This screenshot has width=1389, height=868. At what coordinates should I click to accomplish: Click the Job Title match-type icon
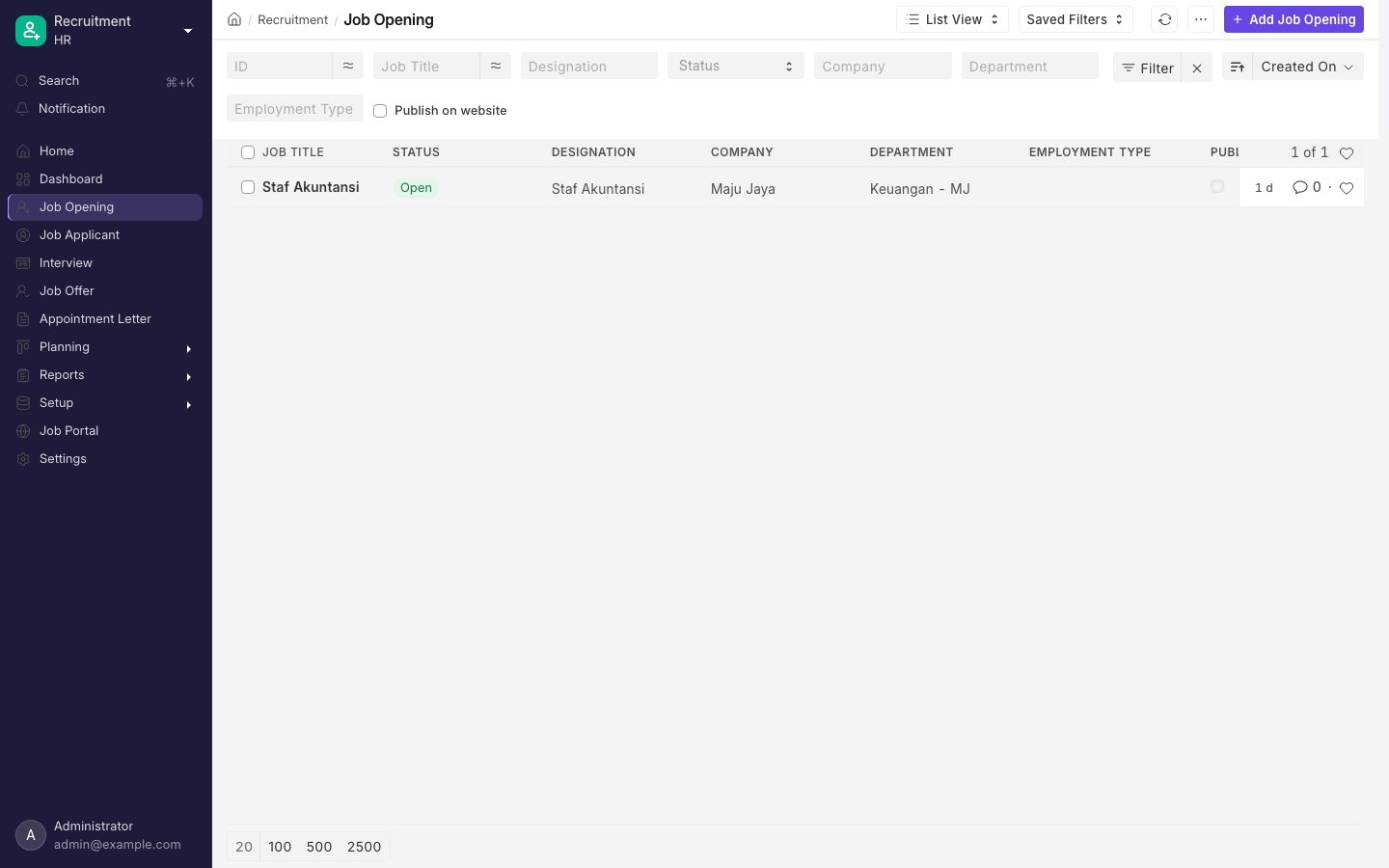click(496, 66)
